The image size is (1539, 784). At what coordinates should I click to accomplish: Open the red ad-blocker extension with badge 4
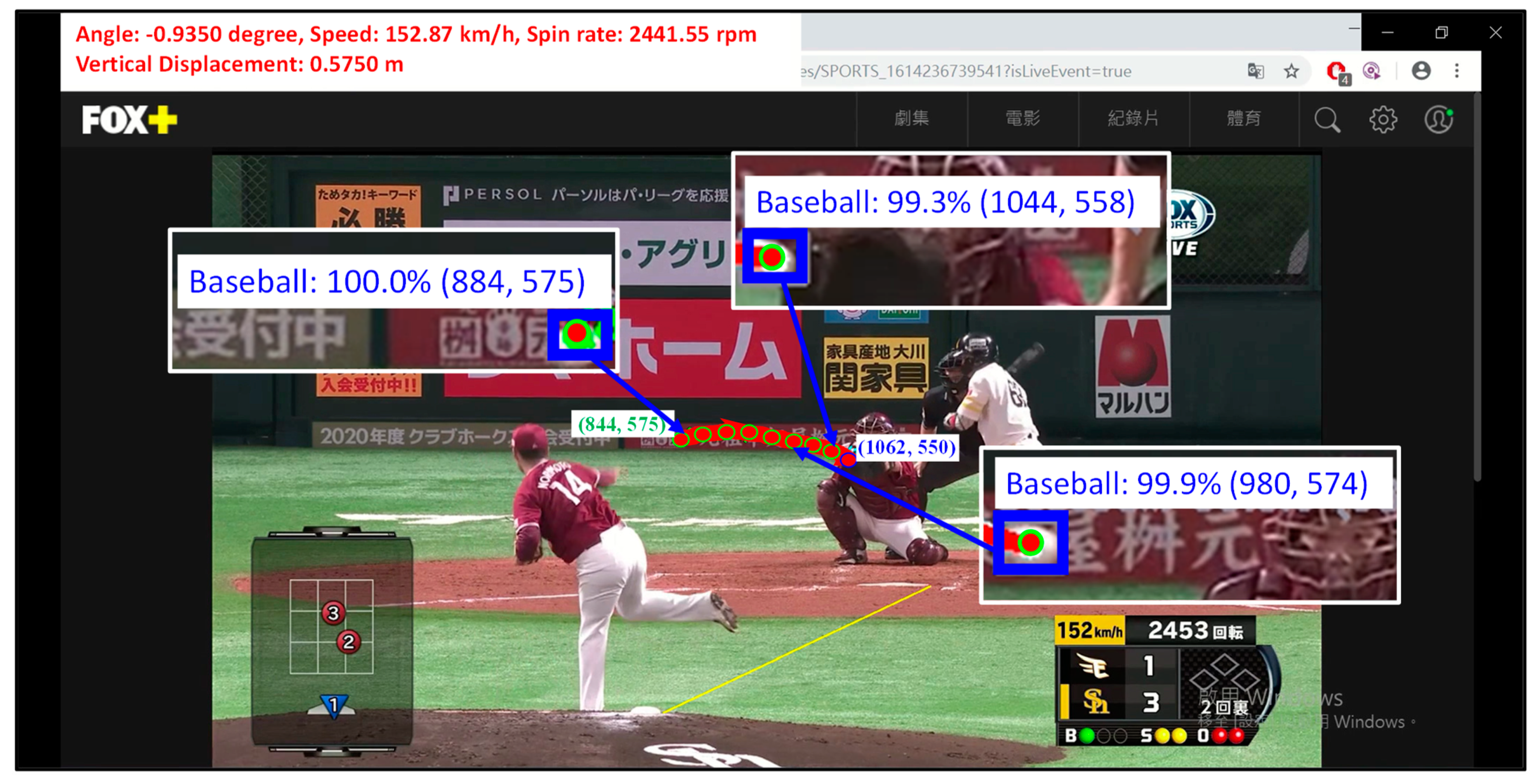coord(1336,71)
